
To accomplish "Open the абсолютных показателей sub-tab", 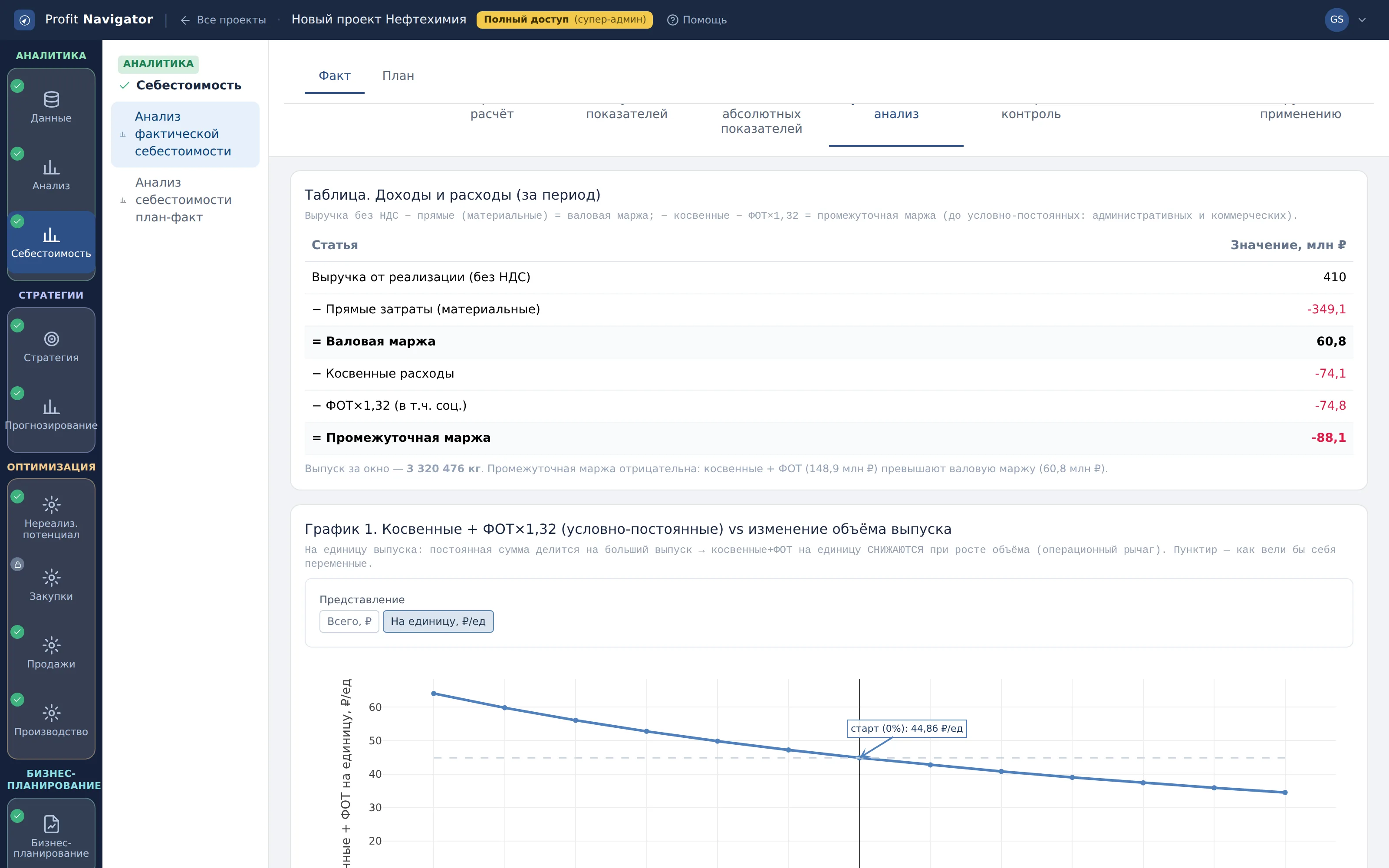I will 762,121.
